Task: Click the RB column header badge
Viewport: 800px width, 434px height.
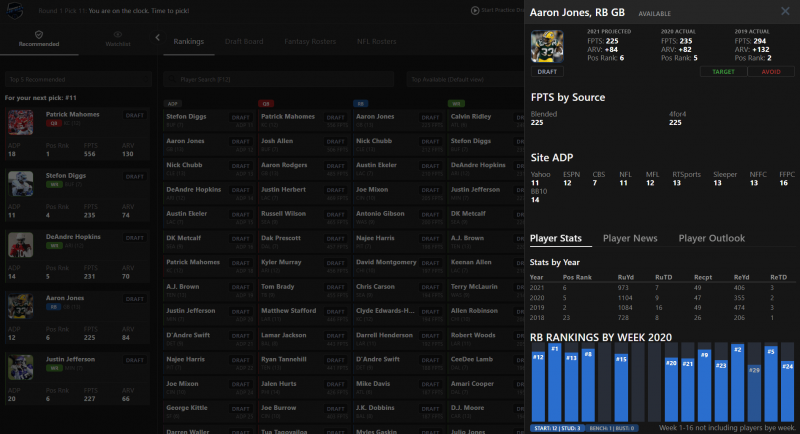Action: (360, 104)
